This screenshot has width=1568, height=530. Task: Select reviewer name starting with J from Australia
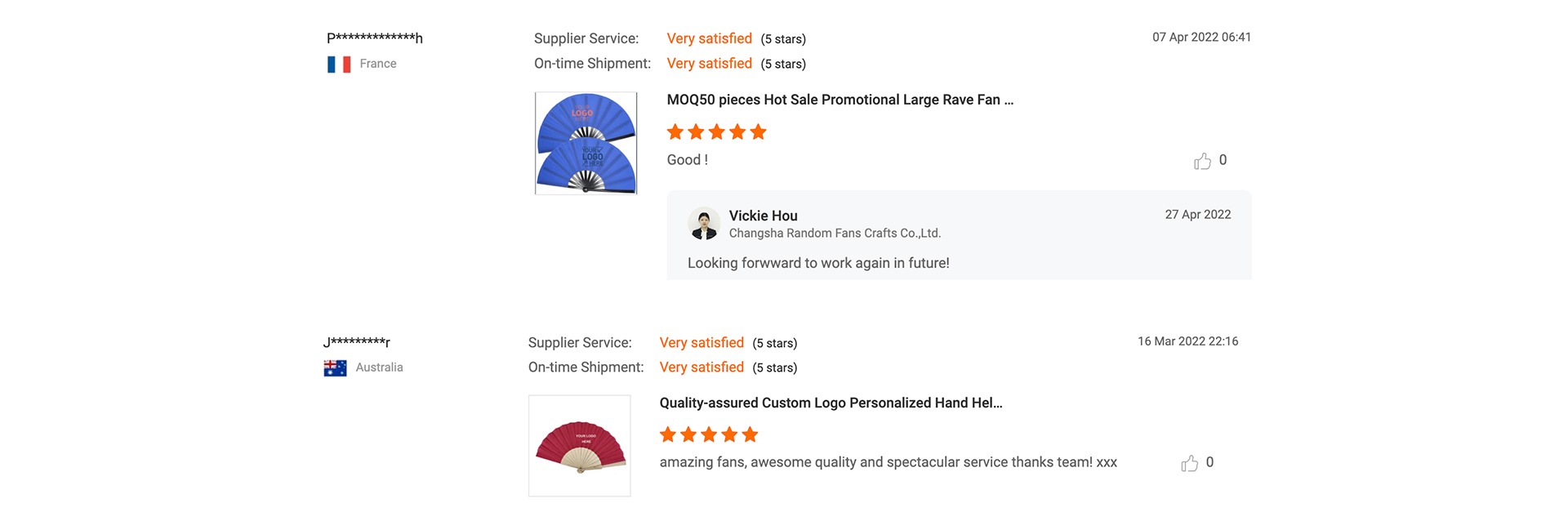coord(357,341)
